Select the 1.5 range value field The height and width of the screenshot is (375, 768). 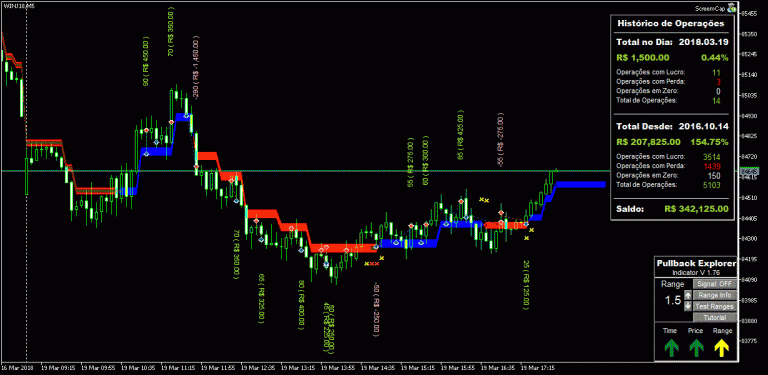coord(672,301)
